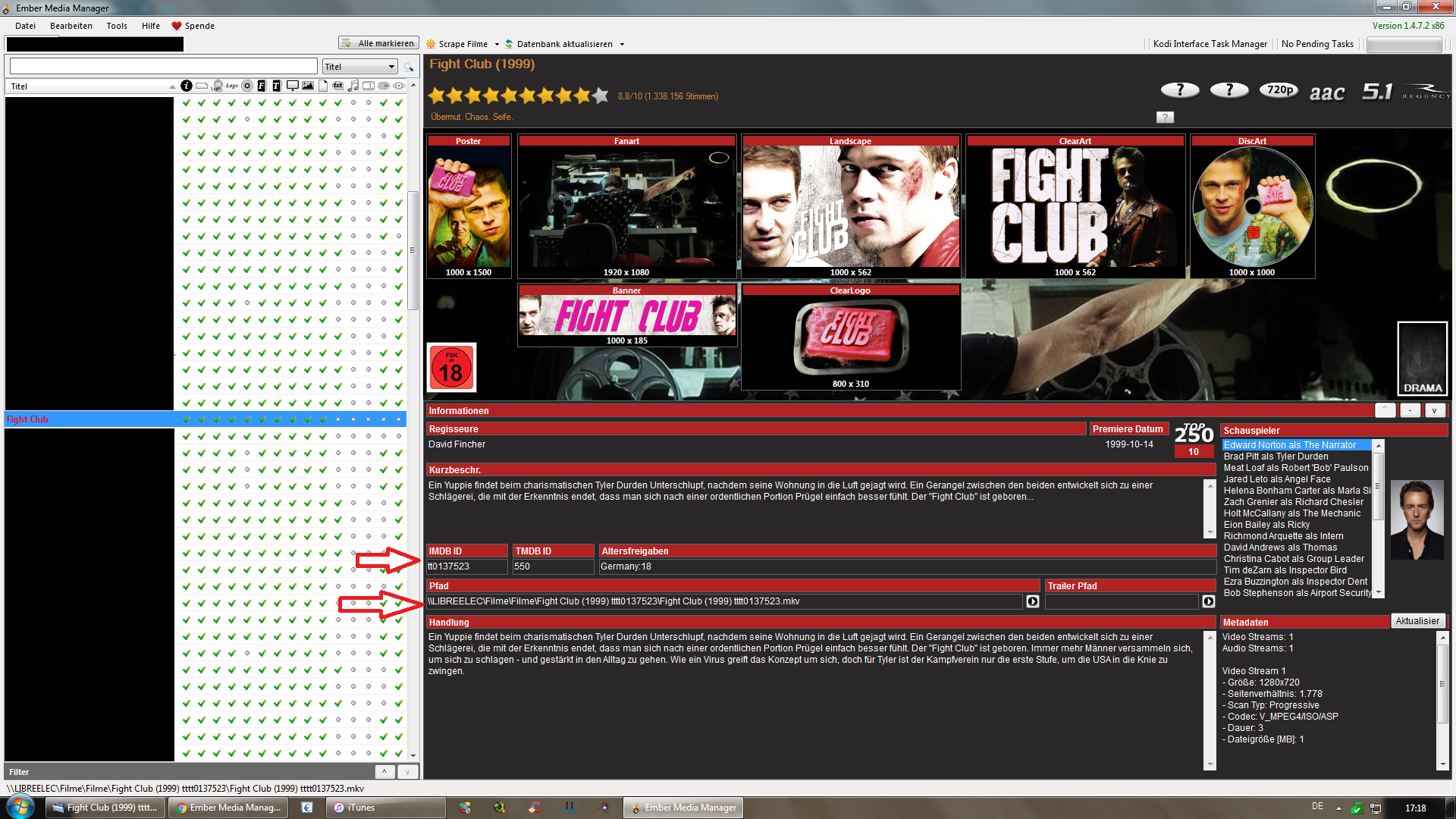Sort list by Titel column header
Viewport: 1456px width, 819px height.
coord(91,86)
